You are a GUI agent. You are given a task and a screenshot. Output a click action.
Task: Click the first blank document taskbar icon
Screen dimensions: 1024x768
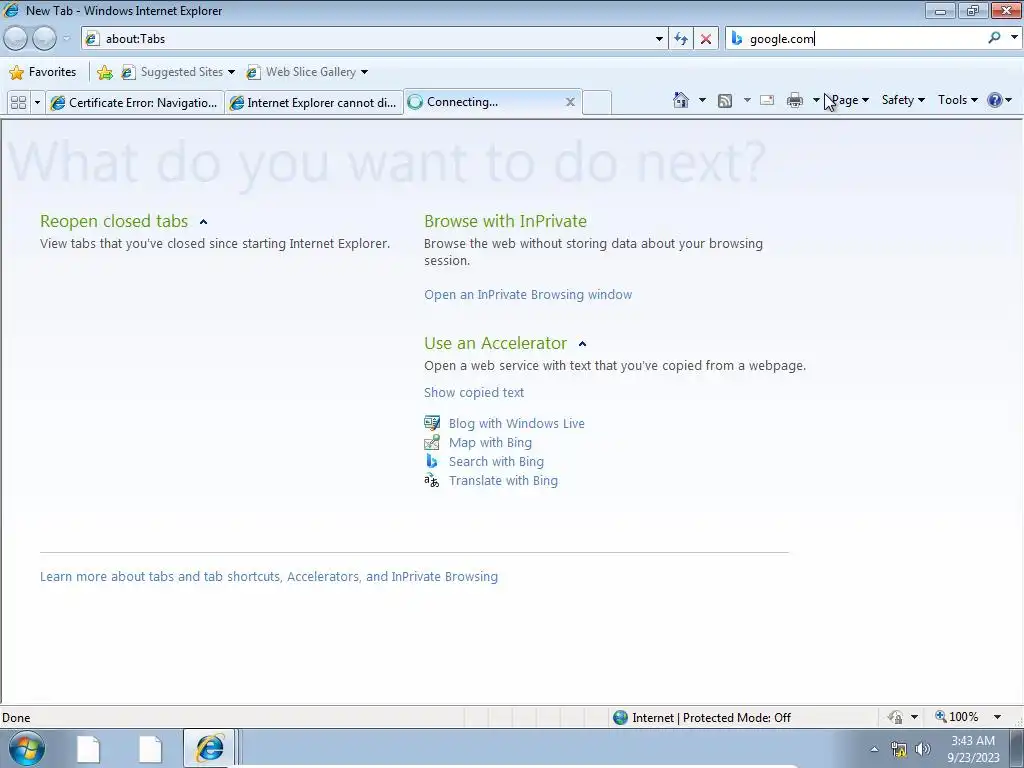(88, 749)
